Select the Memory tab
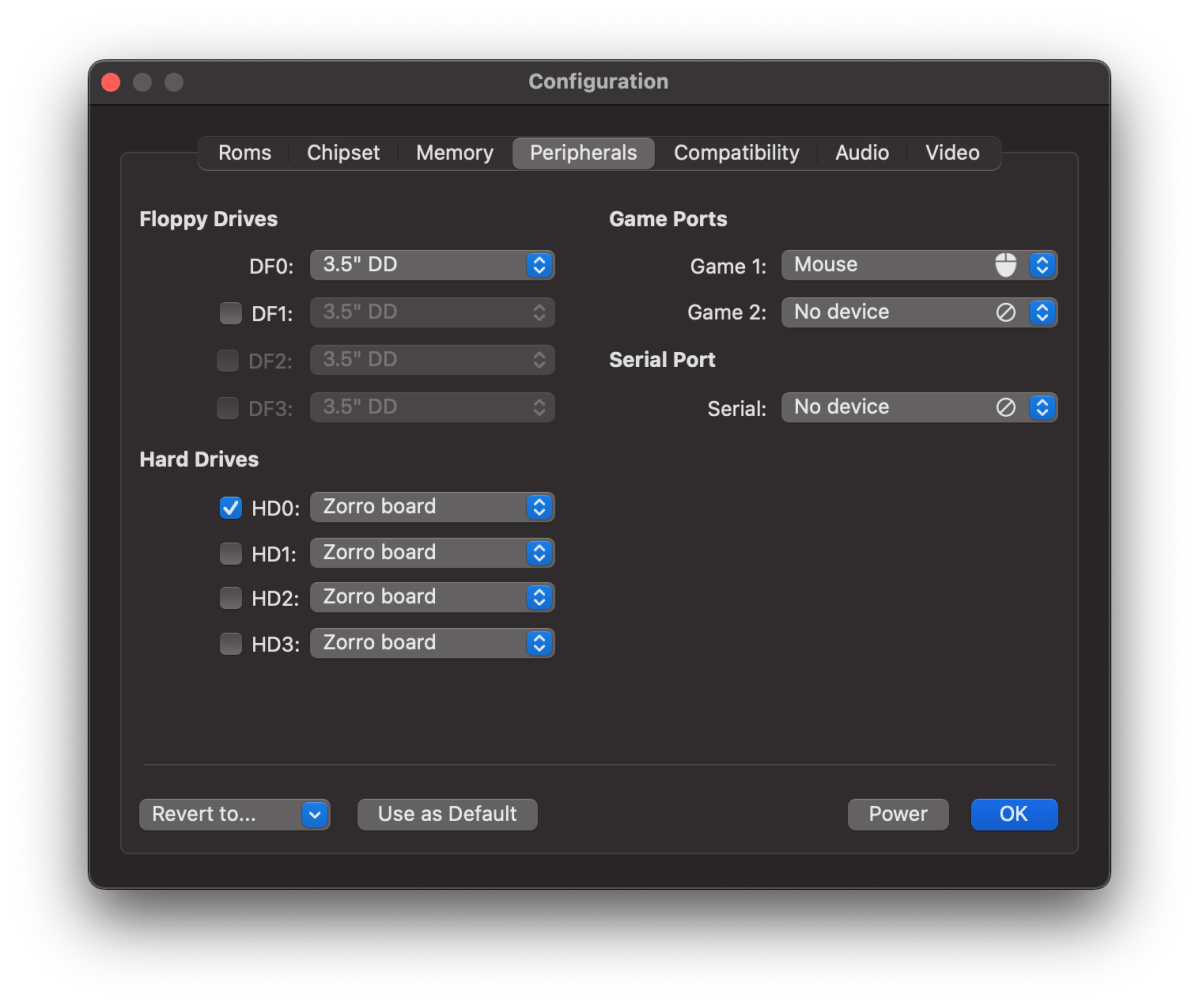This screenshot has width=1199, height=1006. tap(454, 153)
